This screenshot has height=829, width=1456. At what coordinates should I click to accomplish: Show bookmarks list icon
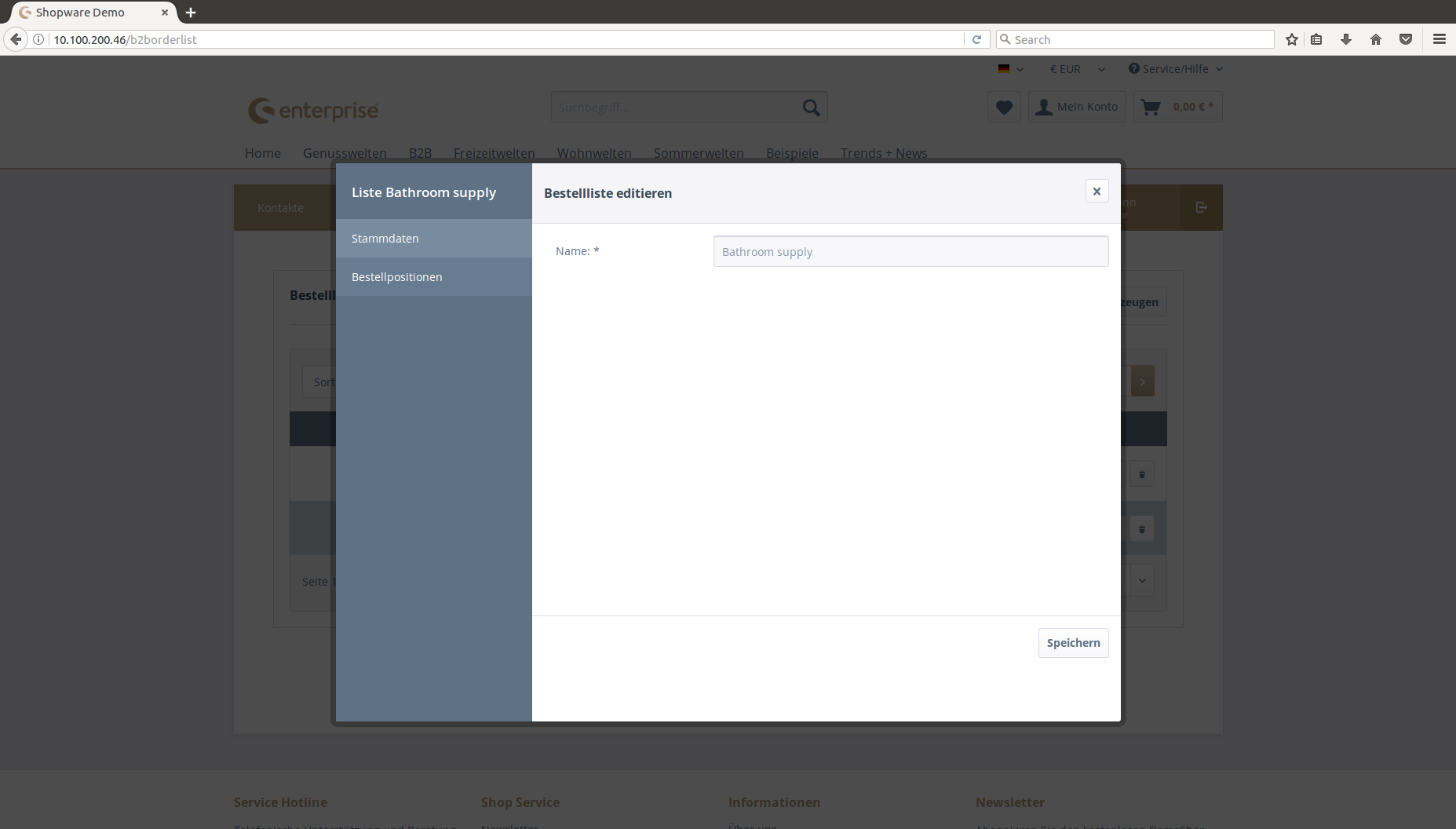1316,39
